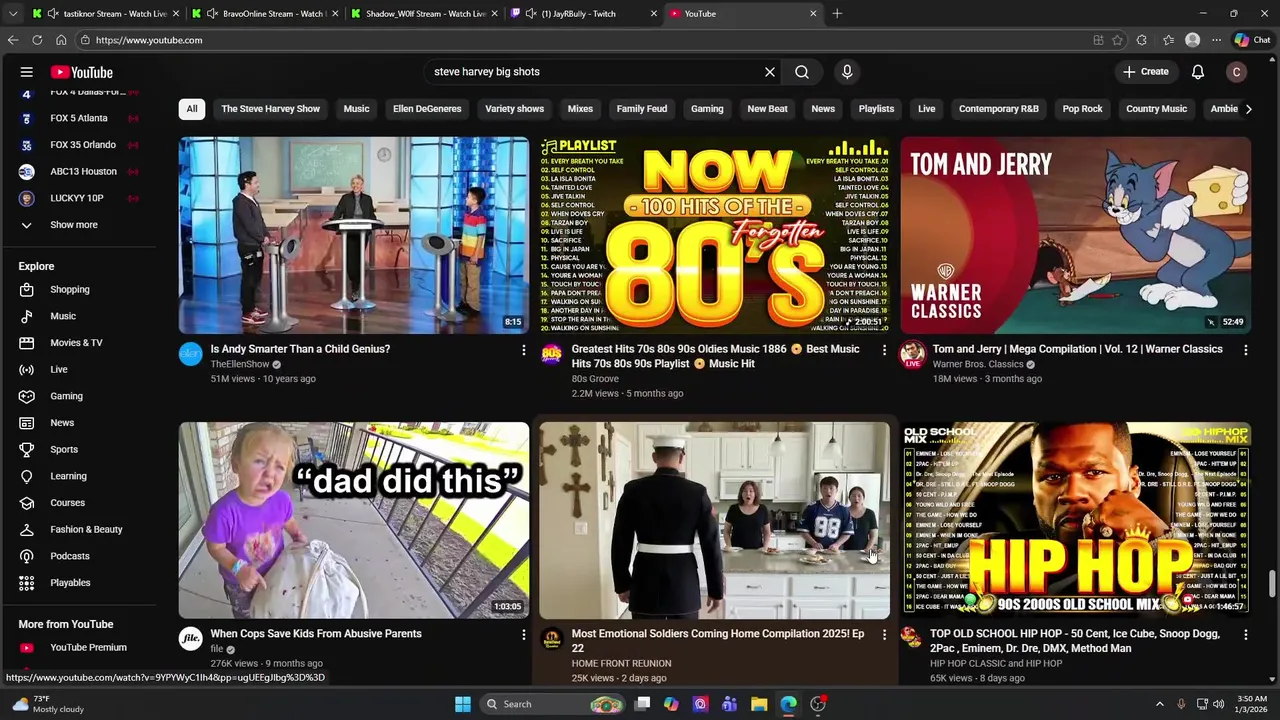Image resolution: width=1280 pixels, height=720 pixels.
Task: Open the 80s Groove channel link
Action: pyautogui.click(x=595, y=379)
